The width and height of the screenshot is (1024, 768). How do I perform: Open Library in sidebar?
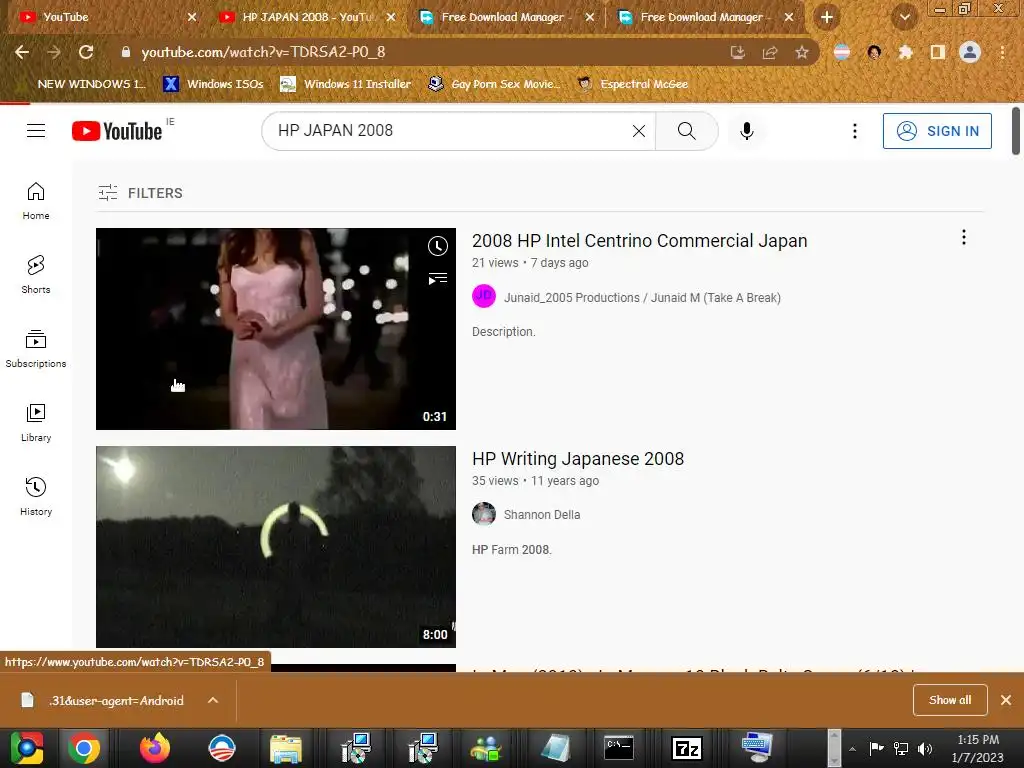36,423
